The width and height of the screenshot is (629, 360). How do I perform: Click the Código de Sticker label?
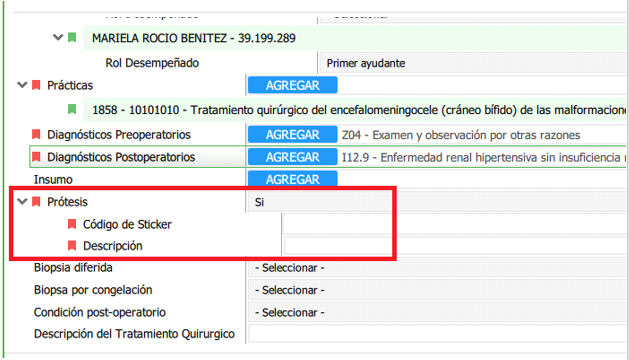coord(127,224)
